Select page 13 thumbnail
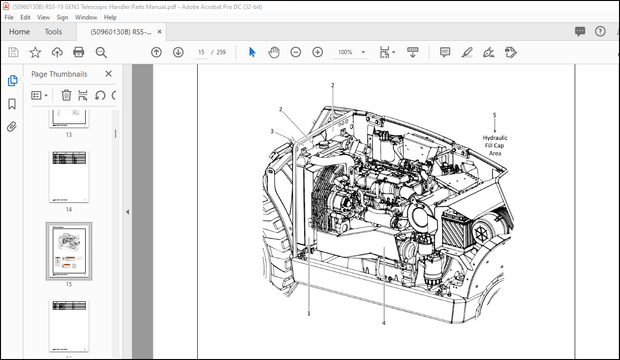Screen dimensions: 620x360 click(x=69, y=119)
